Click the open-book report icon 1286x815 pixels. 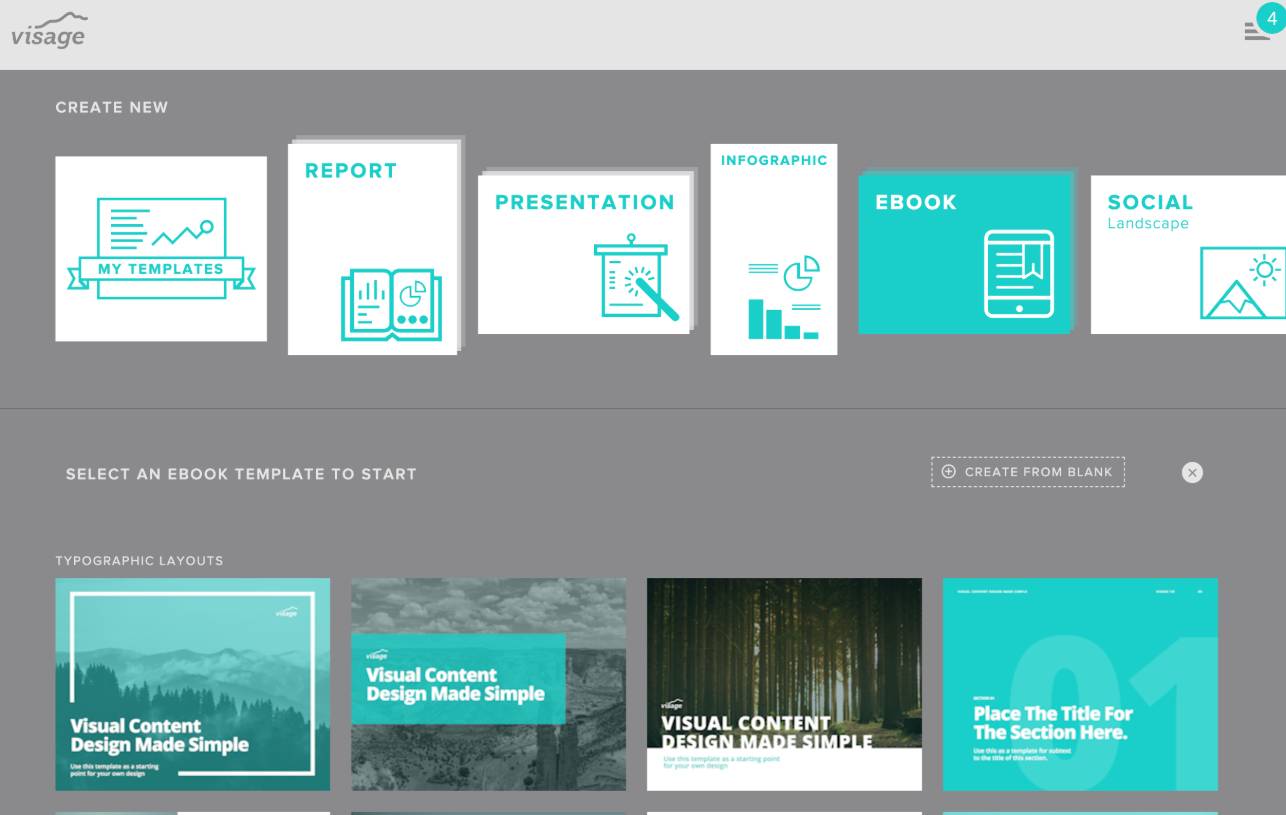tap(391, 305)
